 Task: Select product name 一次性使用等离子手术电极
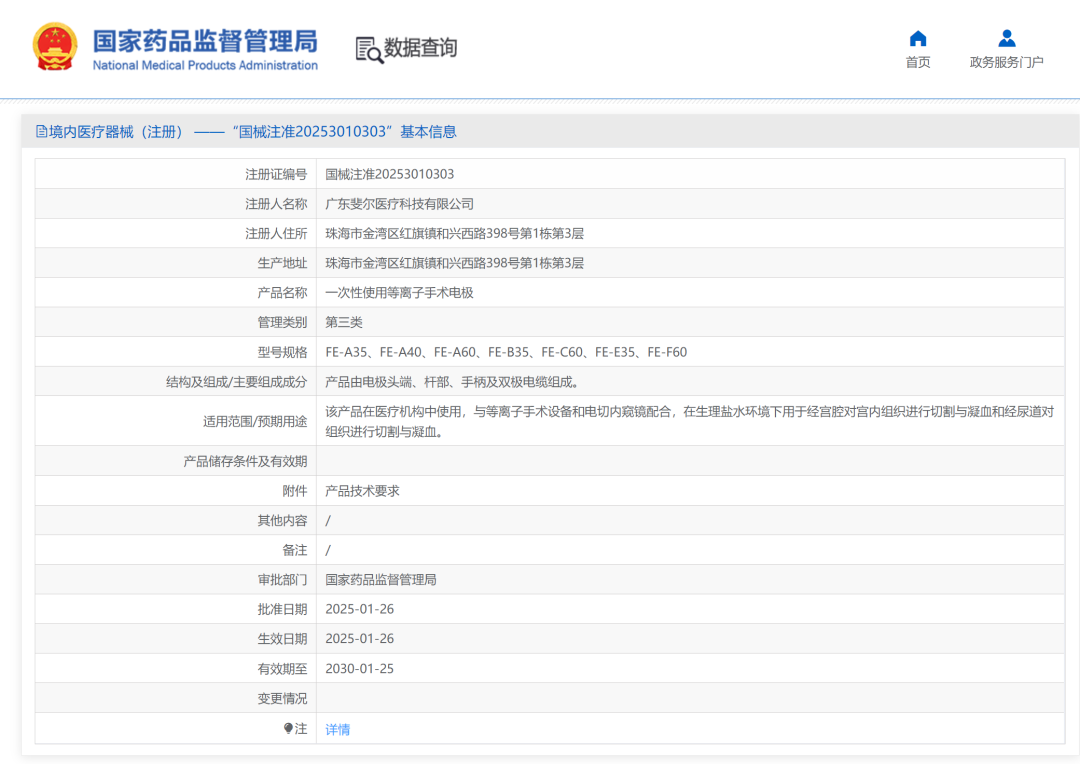point(399,293)
